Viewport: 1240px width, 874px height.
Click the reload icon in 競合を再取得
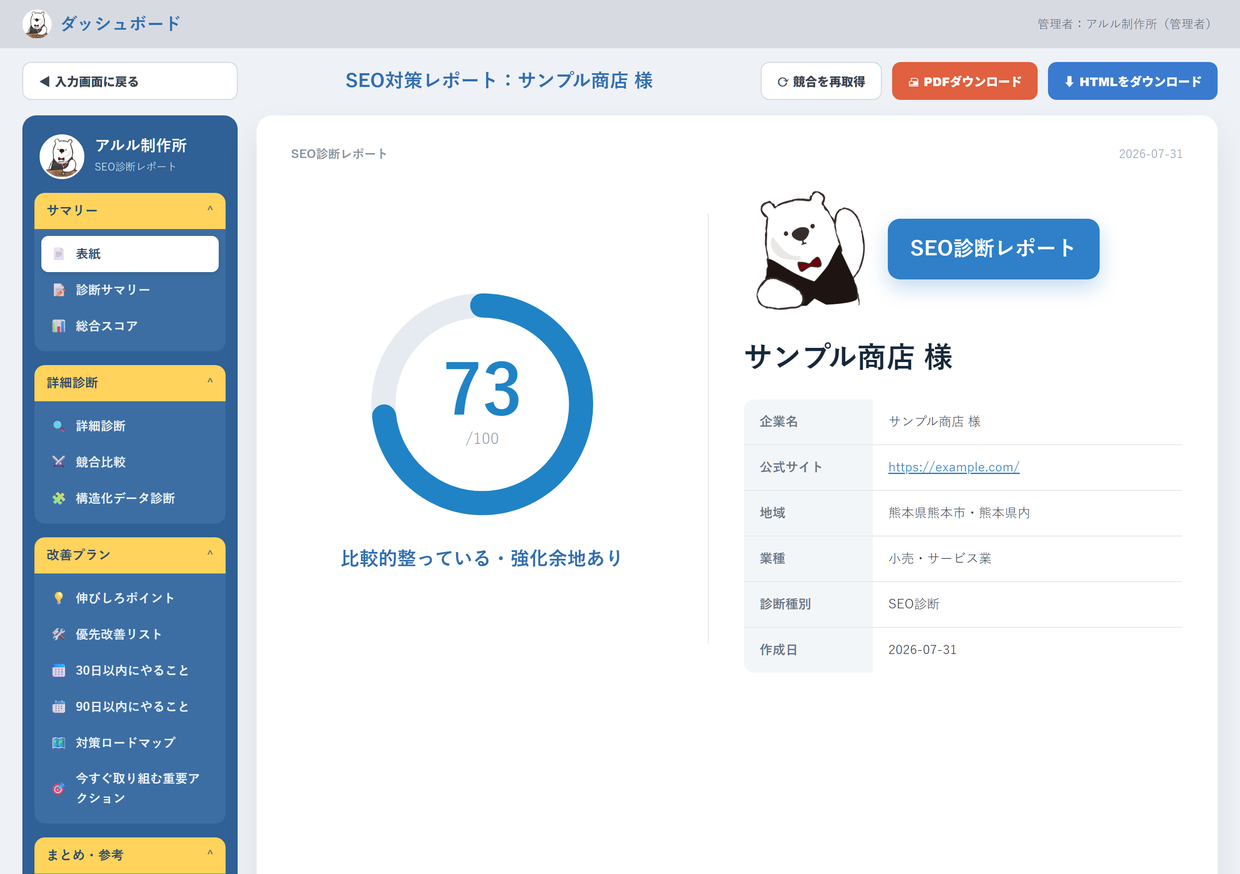(783, 82)
